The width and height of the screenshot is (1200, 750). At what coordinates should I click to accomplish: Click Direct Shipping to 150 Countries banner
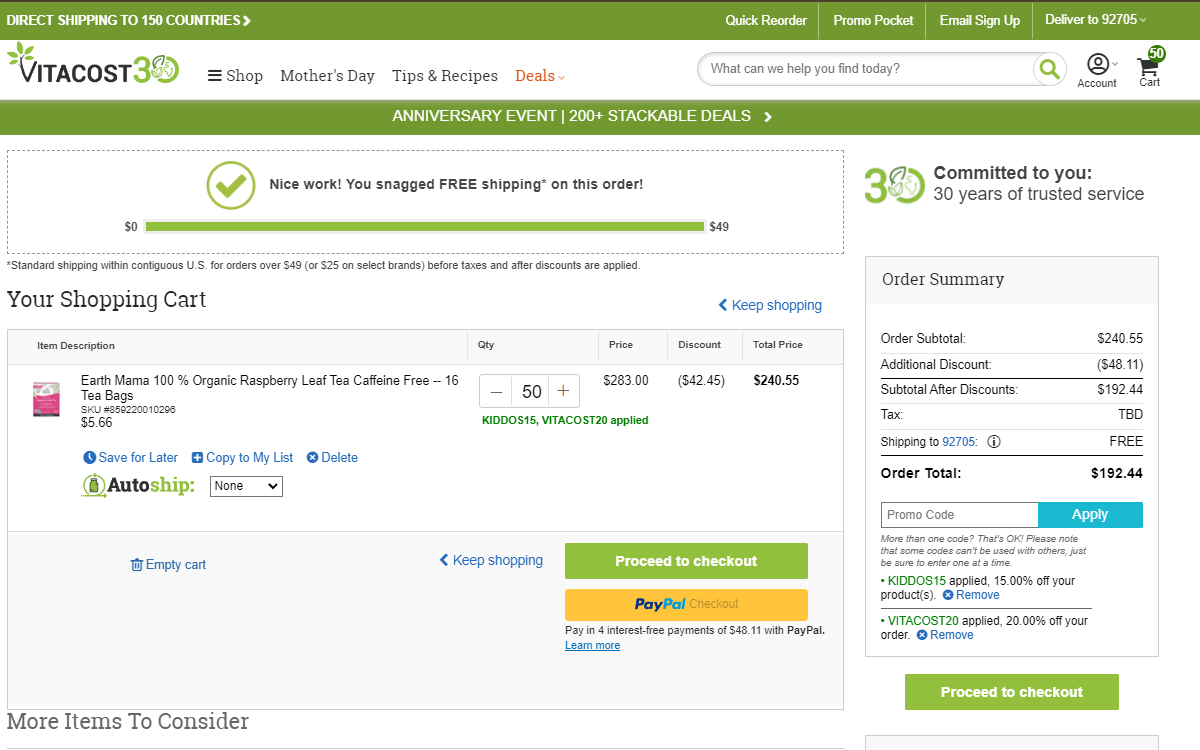point(129,20)
